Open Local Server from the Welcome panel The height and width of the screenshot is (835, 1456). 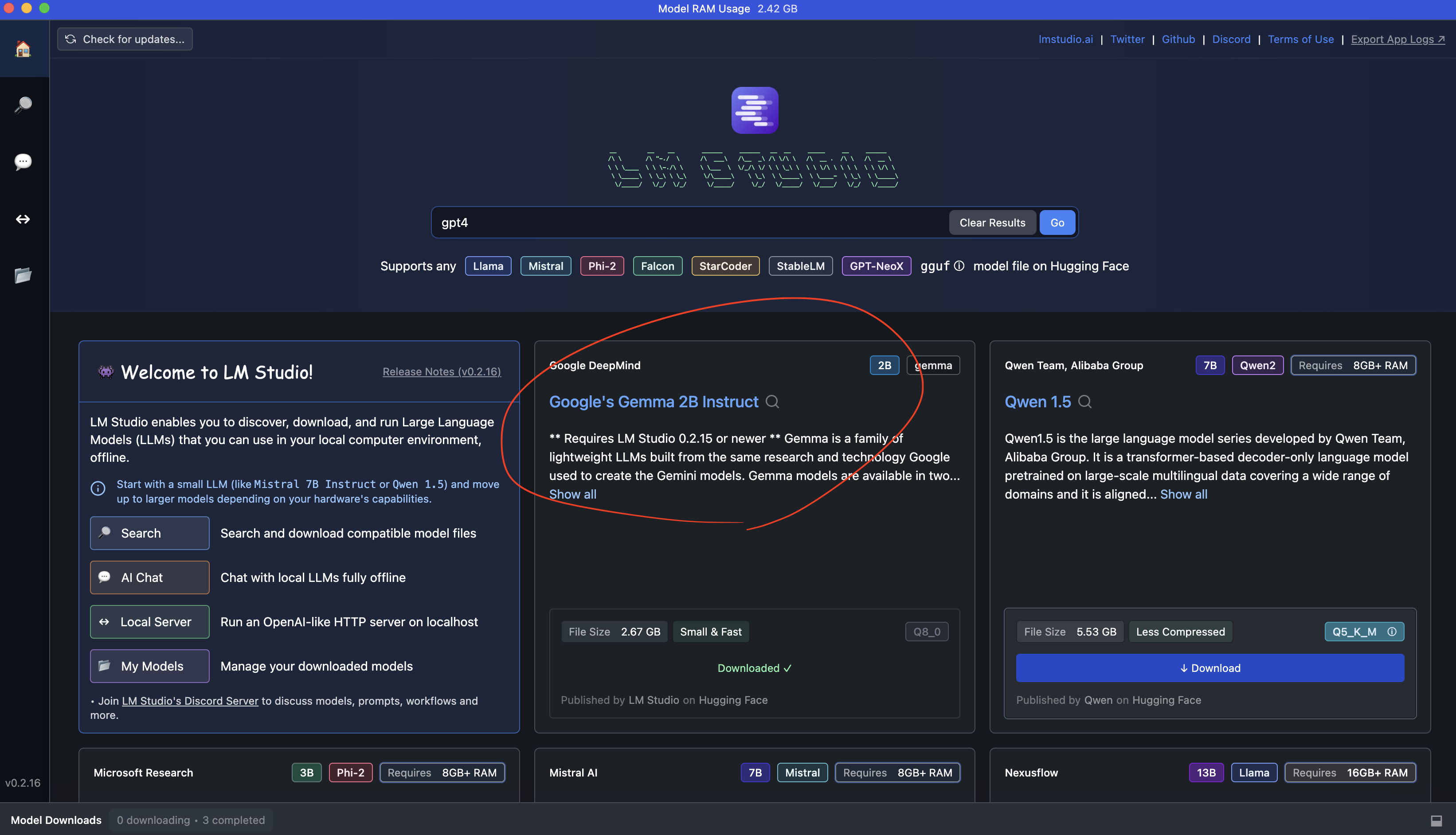click(150, 622)
